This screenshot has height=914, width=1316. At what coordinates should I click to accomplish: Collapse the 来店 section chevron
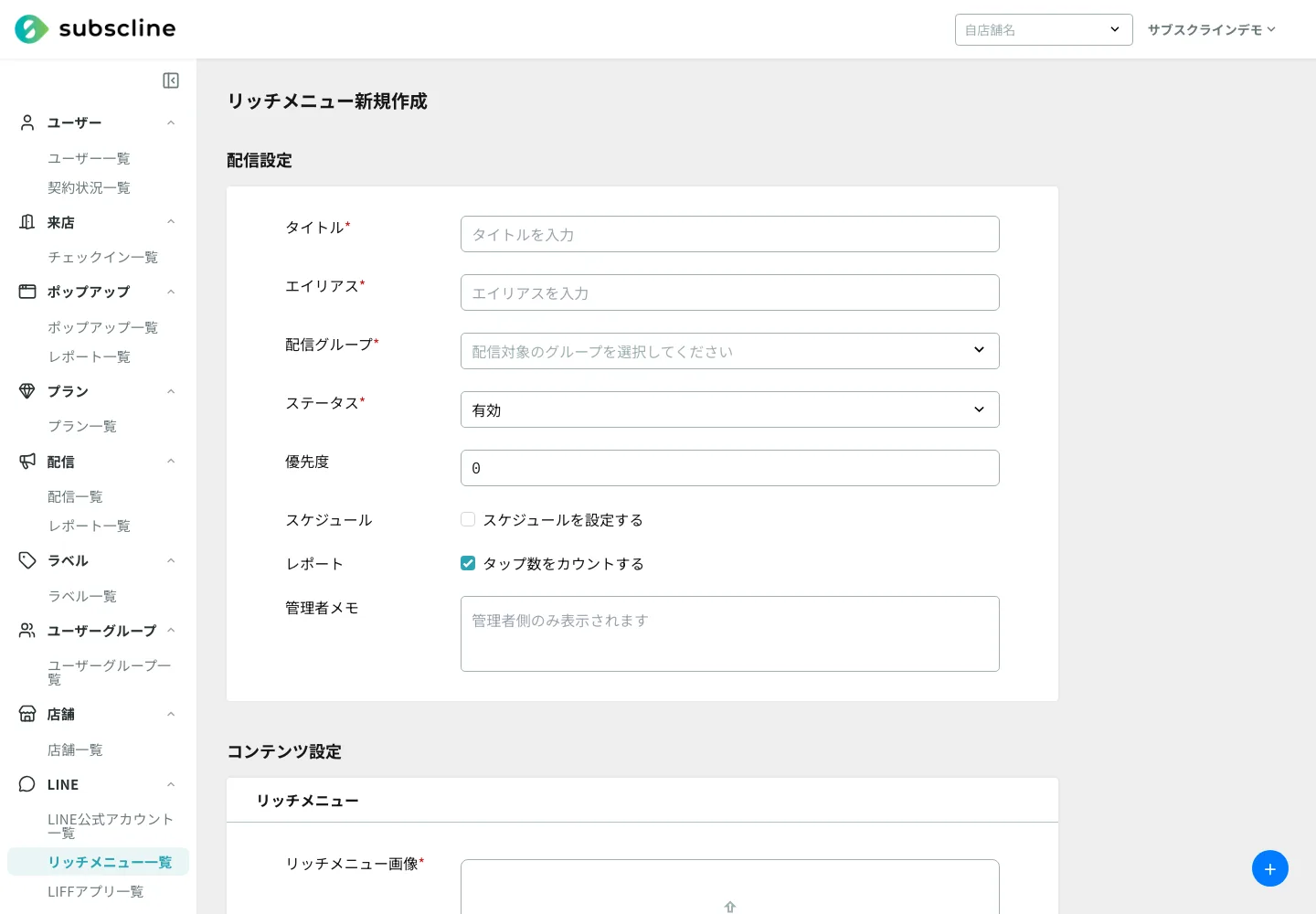[171, 222]
